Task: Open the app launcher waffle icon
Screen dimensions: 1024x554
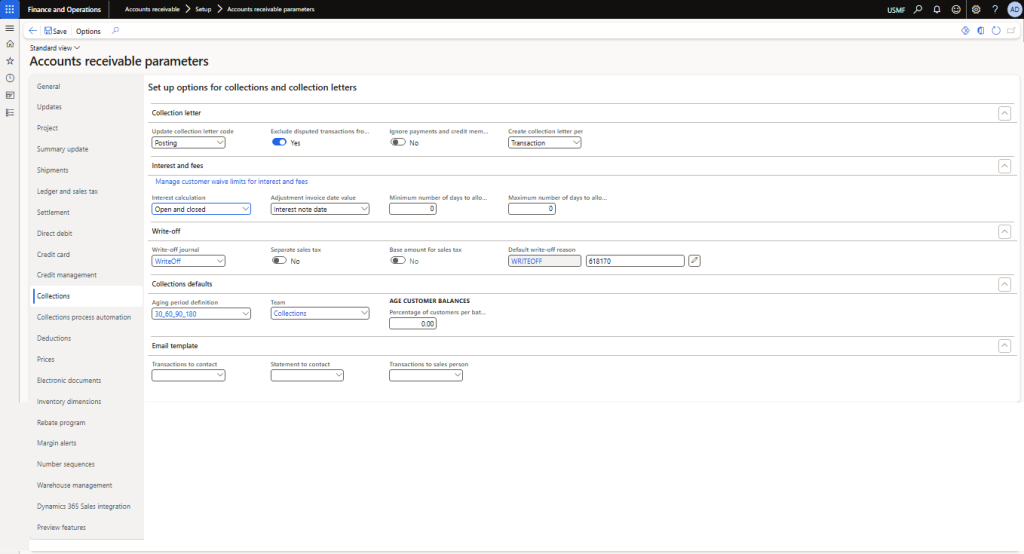Action: click(10, 9)
